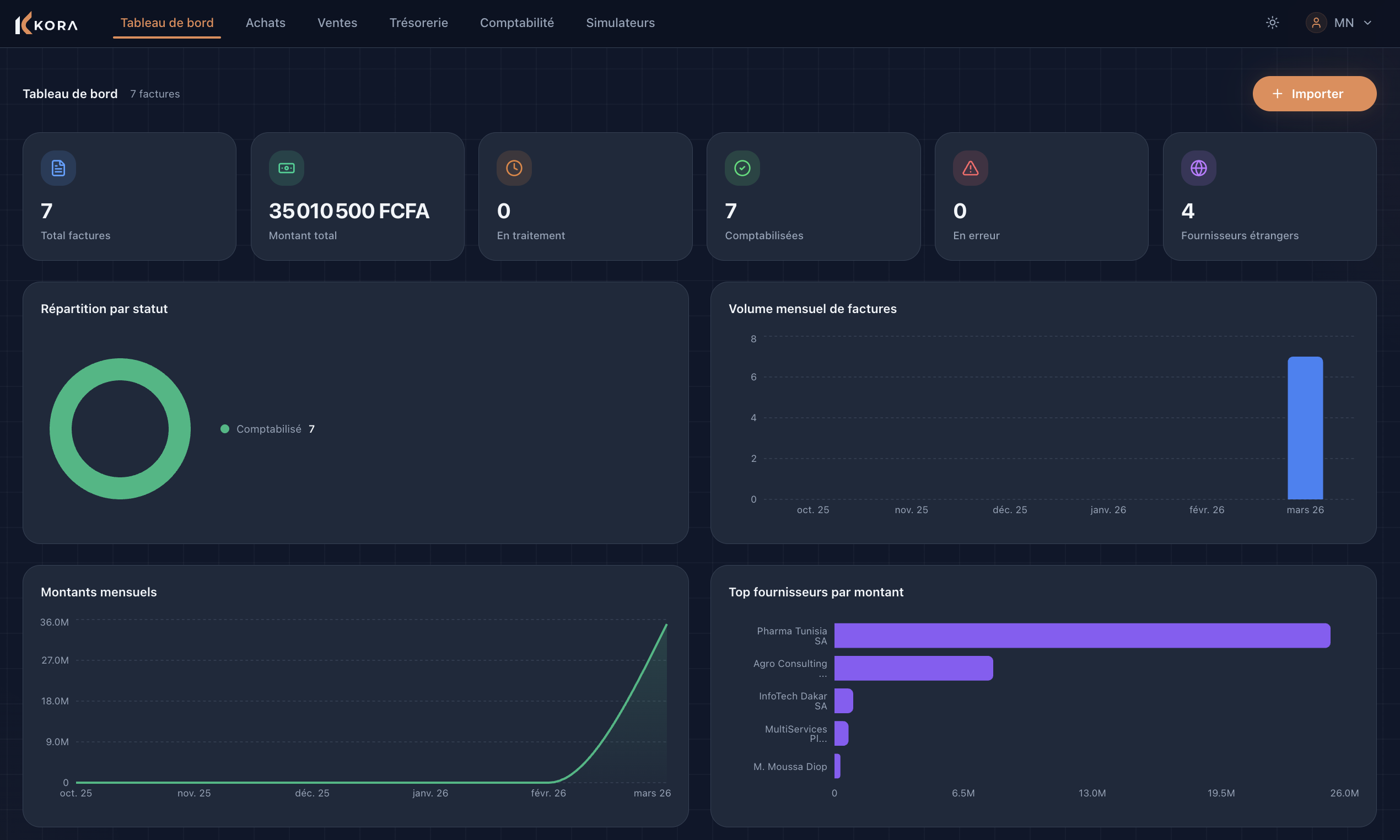Toggle the Comptabilisé legend entry

pyautogui.click(x=267, y=428)
